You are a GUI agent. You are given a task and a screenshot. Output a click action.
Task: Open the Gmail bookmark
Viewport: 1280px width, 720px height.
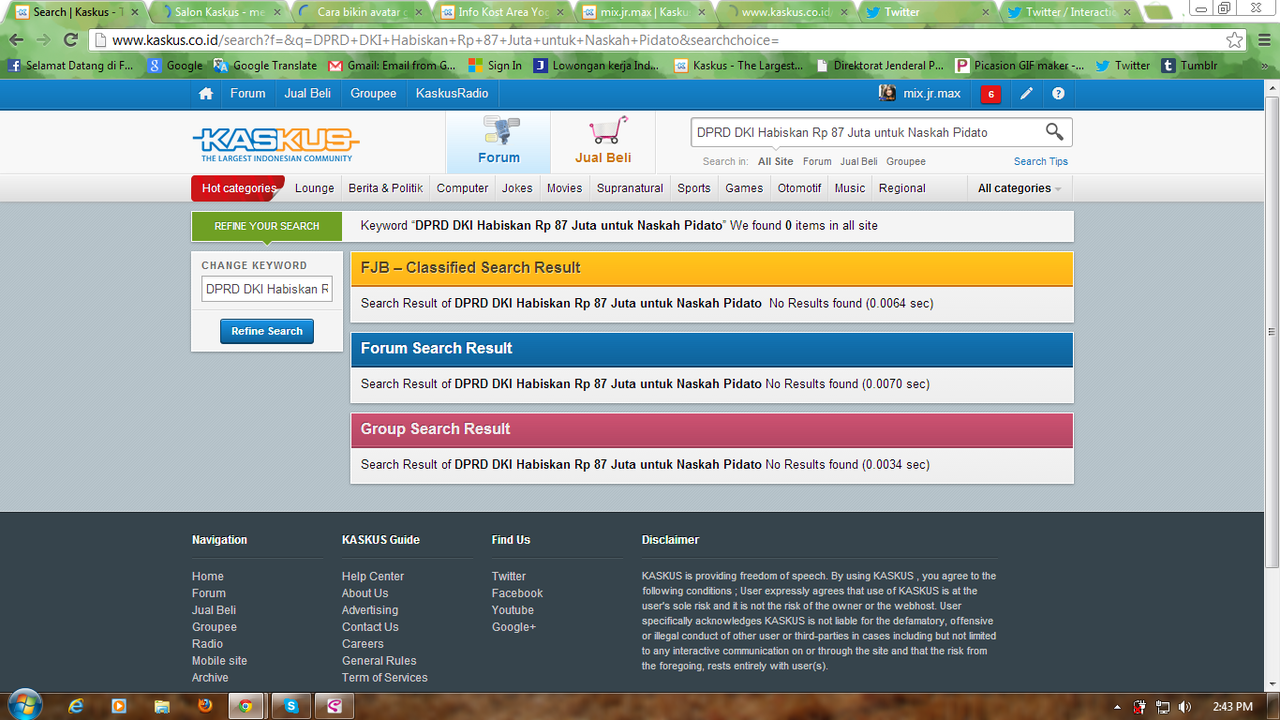[x=392, y=65]
